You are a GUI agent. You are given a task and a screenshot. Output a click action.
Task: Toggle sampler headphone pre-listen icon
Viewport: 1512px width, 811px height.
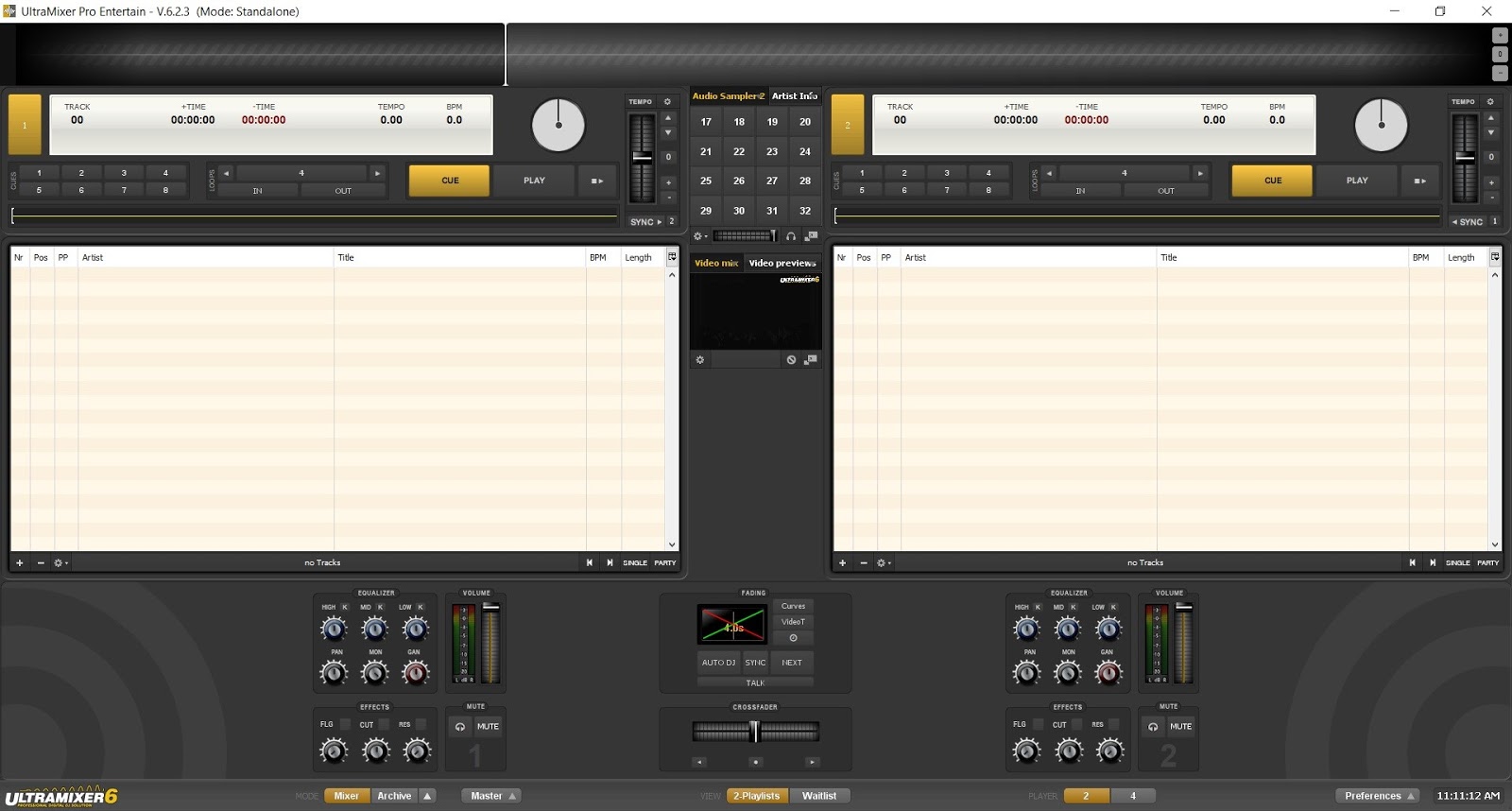(791, 236)
